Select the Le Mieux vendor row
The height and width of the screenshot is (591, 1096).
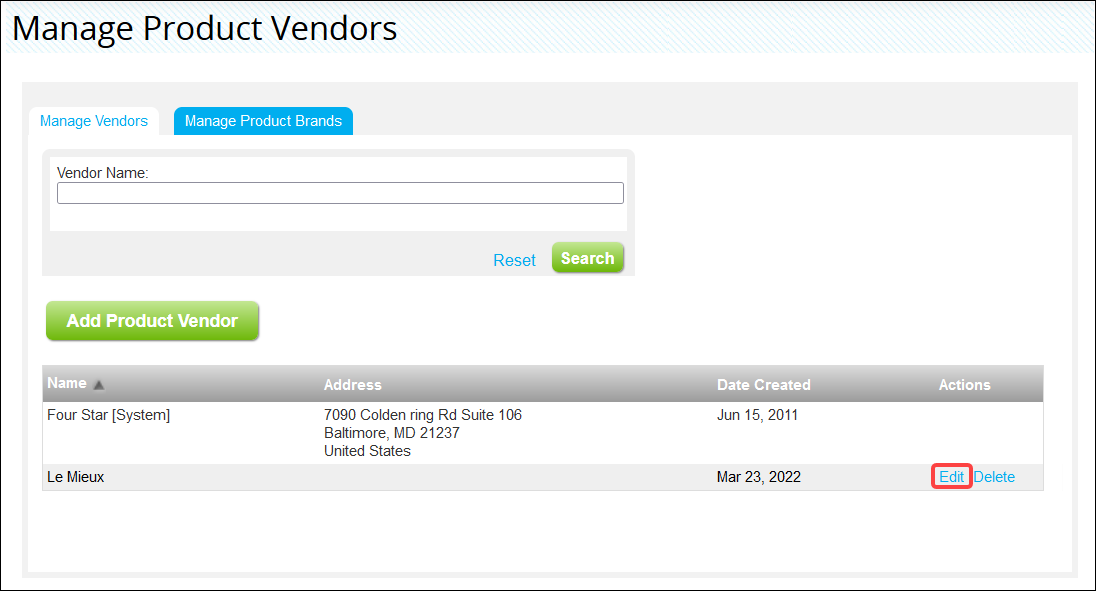pos(400,476)
